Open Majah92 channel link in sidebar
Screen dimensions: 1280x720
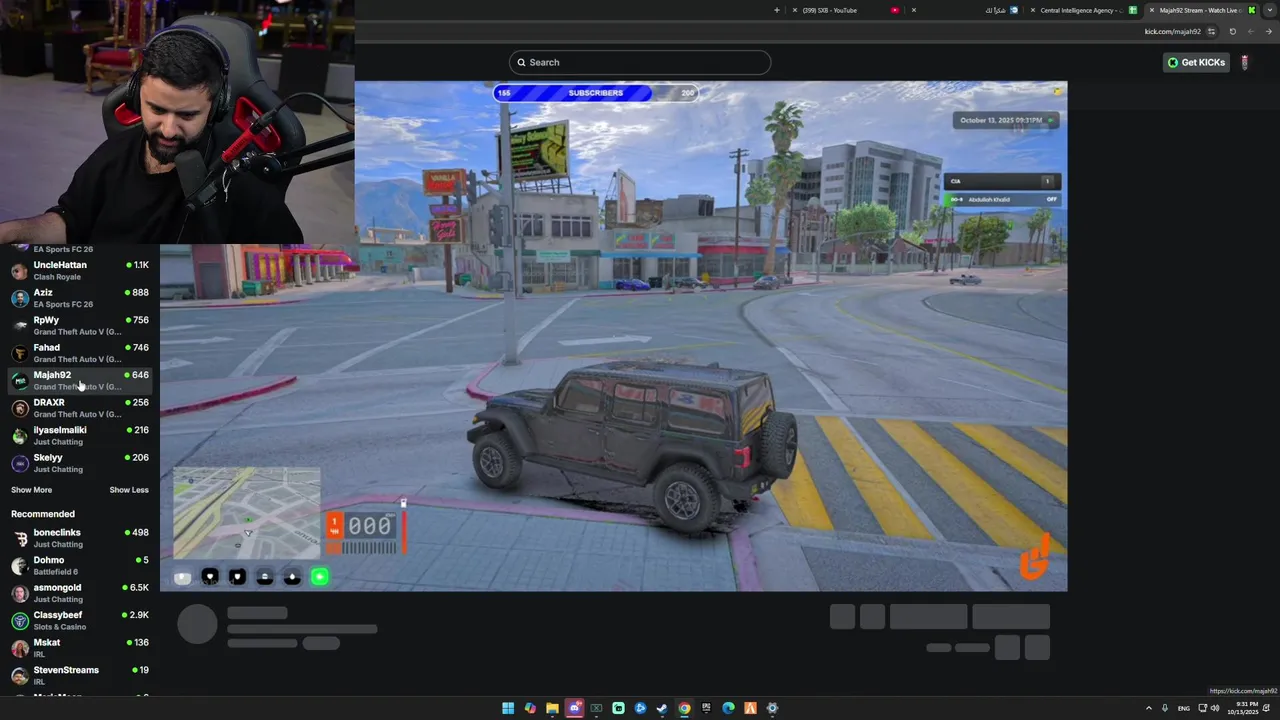80,380
